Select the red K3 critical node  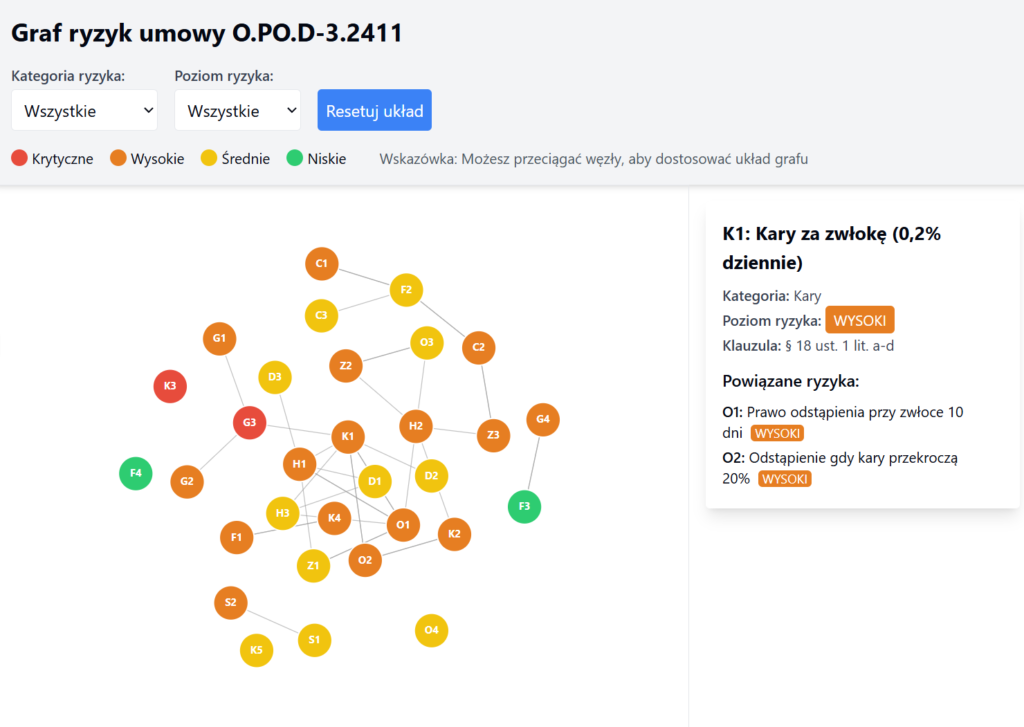click(170, 386)
